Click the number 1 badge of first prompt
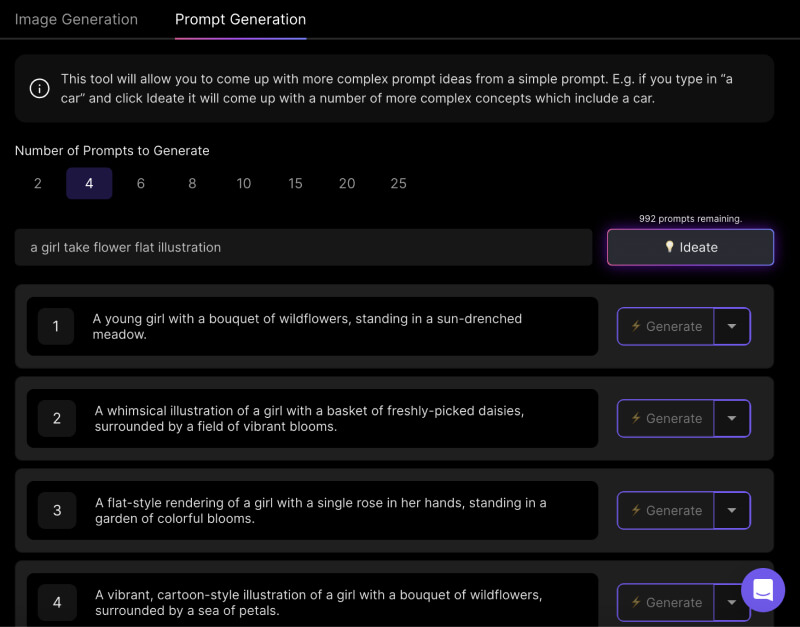 [x=56, y=326]
